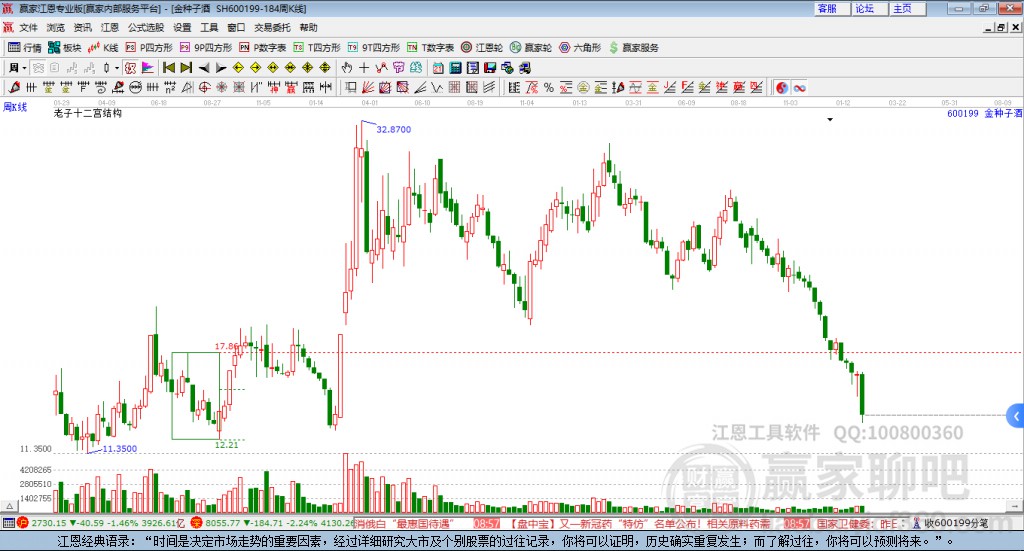Viewport: 1024px width, 551px height.
Task: Click the 周K线 label
Action: coord(15,107)
